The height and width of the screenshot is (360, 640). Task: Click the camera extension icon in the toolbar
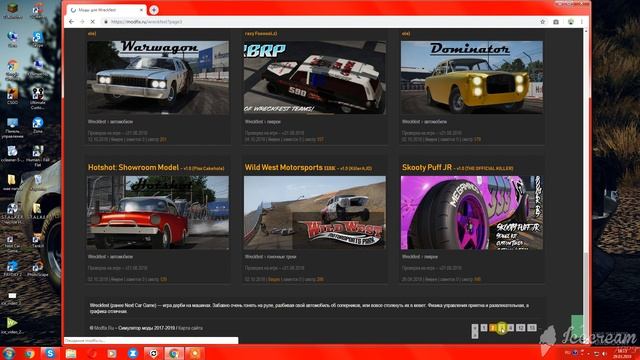(556, 22)
